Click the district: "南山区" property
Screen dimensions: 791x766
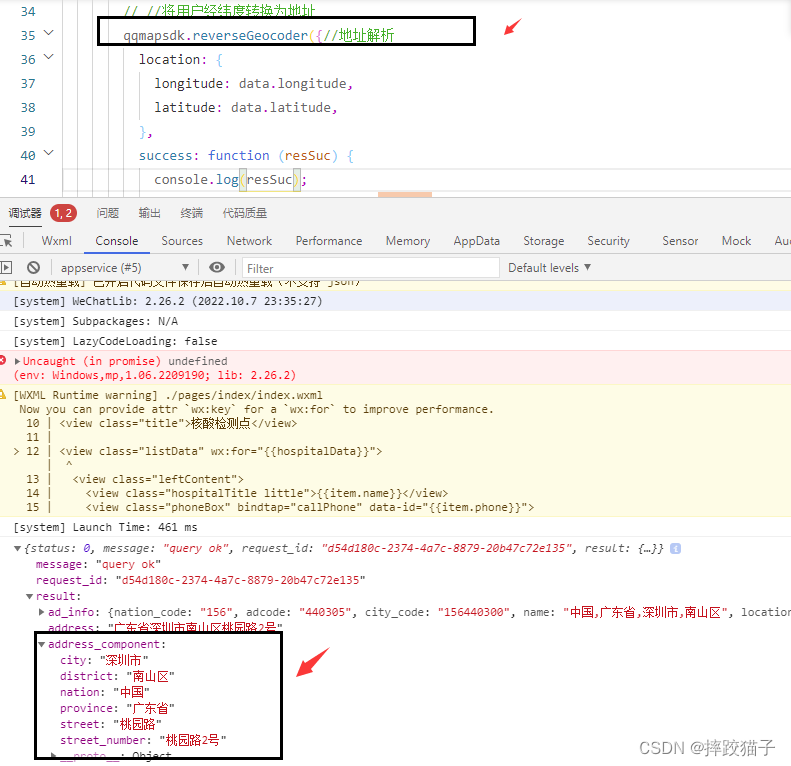tap(117, 676)
